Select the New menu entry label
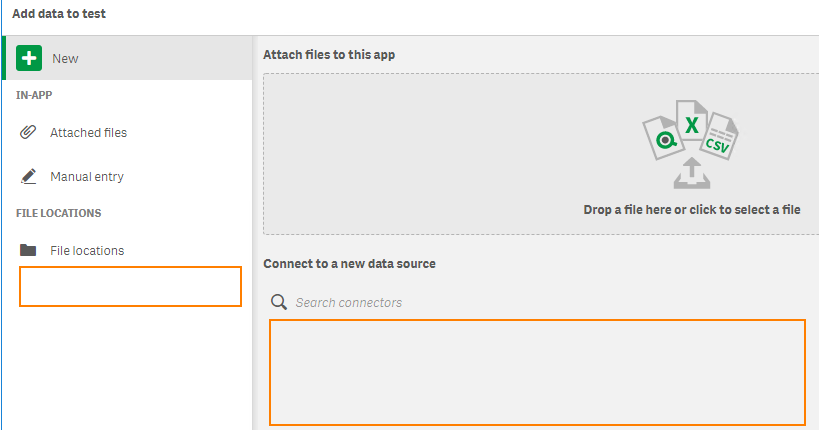Image resolution: width=819 pixels, height=430 pixels. (x=65, y=58)
